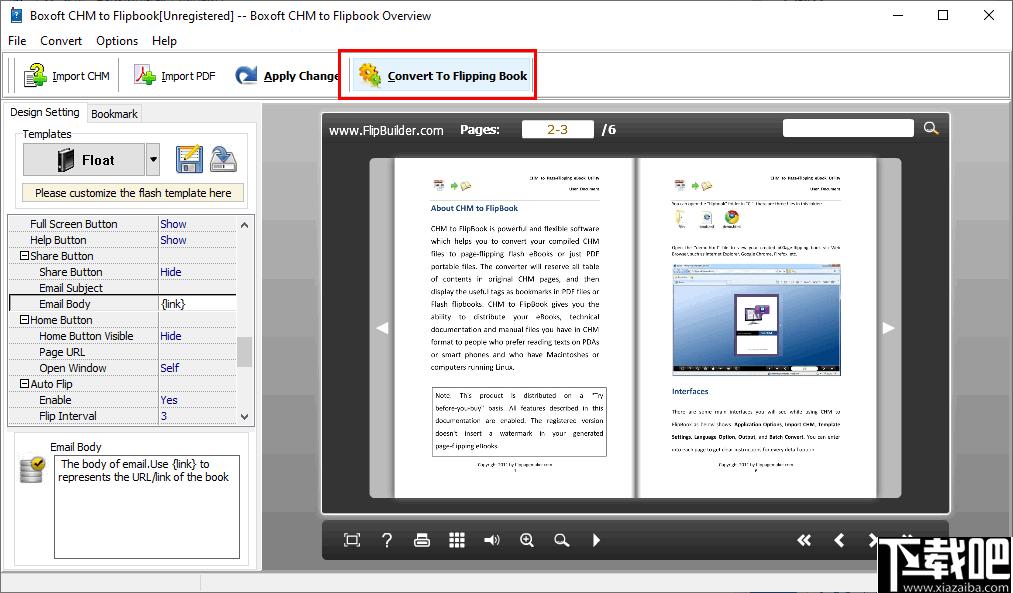Click the pages number field showing 2-3
Screen dimensions: 1013x593
coord(558,129)
